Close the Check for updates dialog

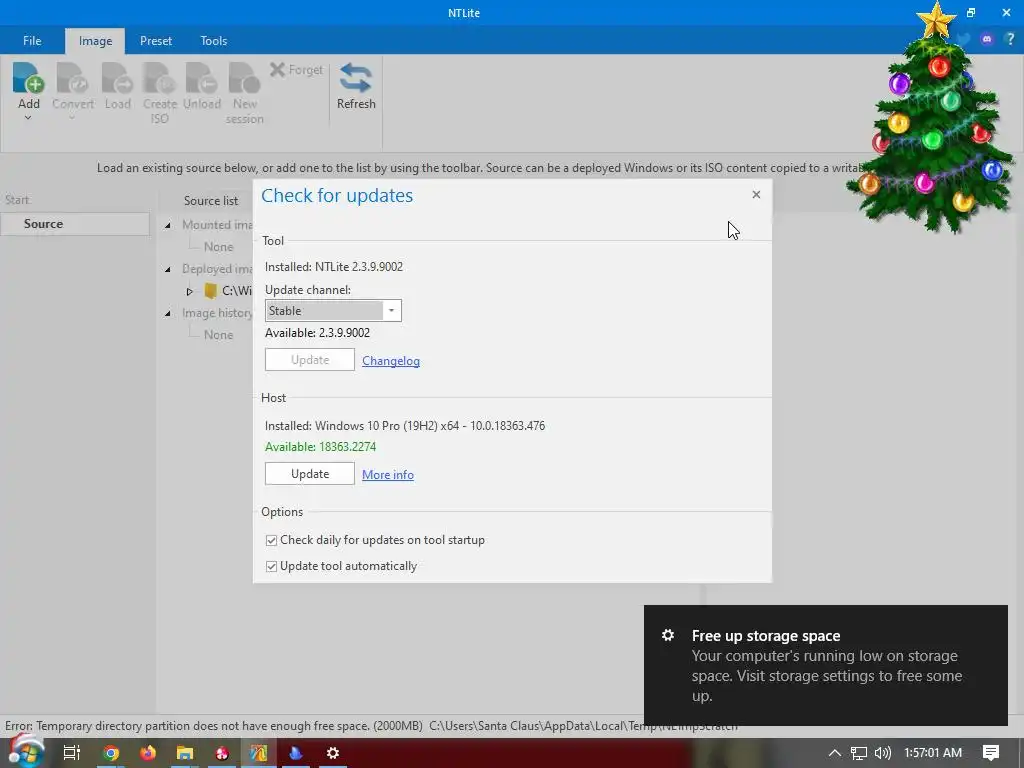[756, 195]
